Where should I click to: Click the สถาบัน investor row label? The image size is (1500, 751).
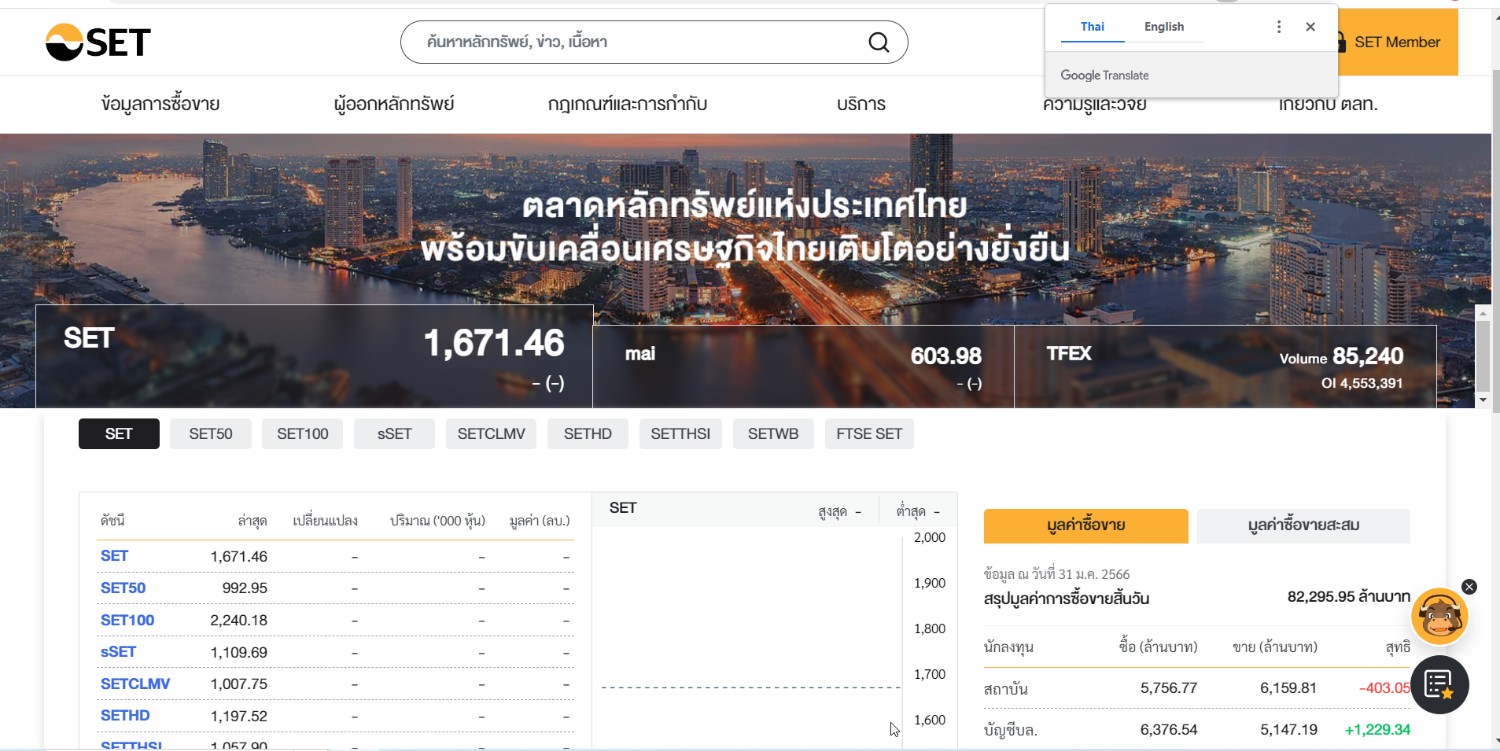point(1006,689)
